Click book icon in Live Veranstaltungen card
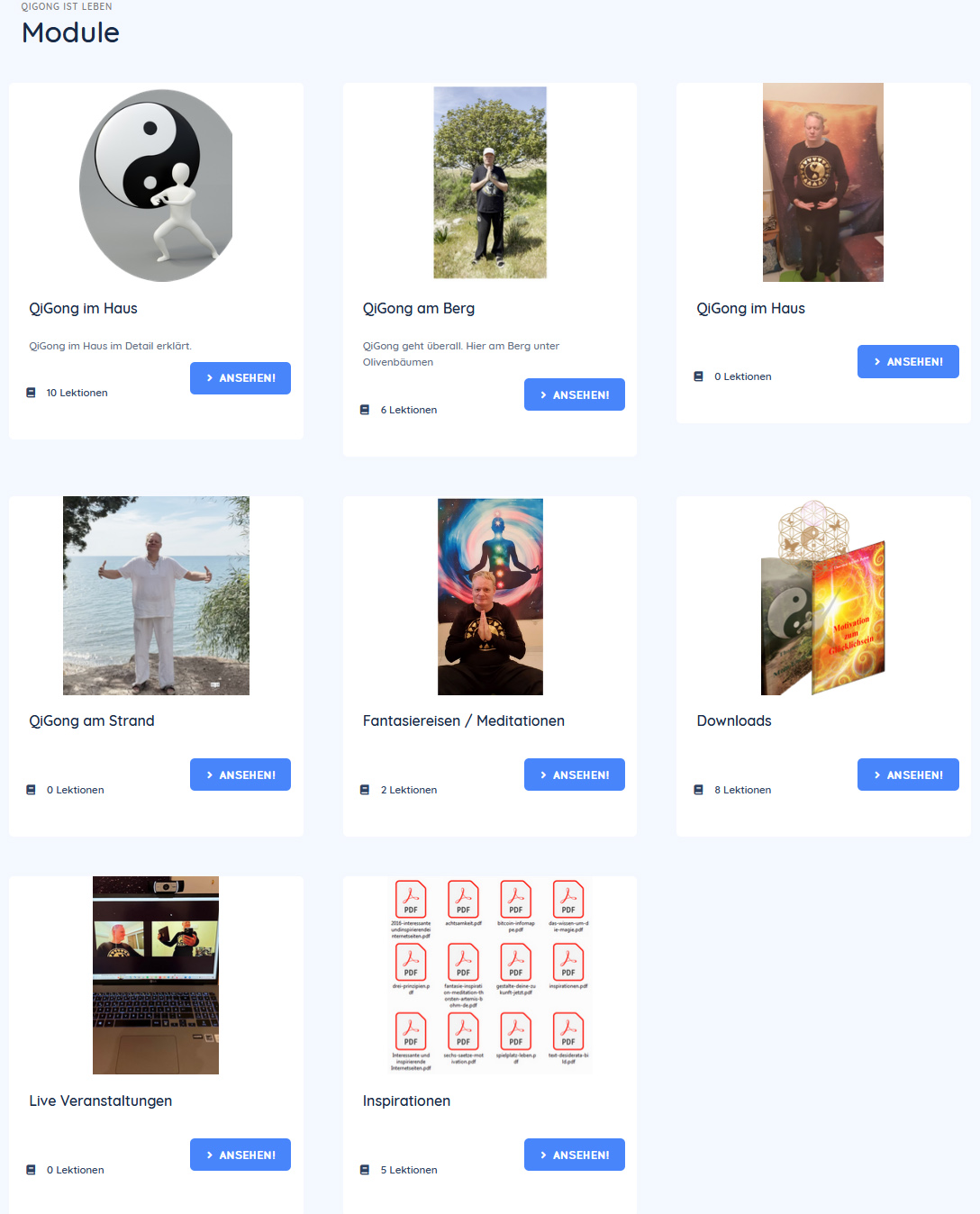The image size is (980, 1214). pos(31,1170)
